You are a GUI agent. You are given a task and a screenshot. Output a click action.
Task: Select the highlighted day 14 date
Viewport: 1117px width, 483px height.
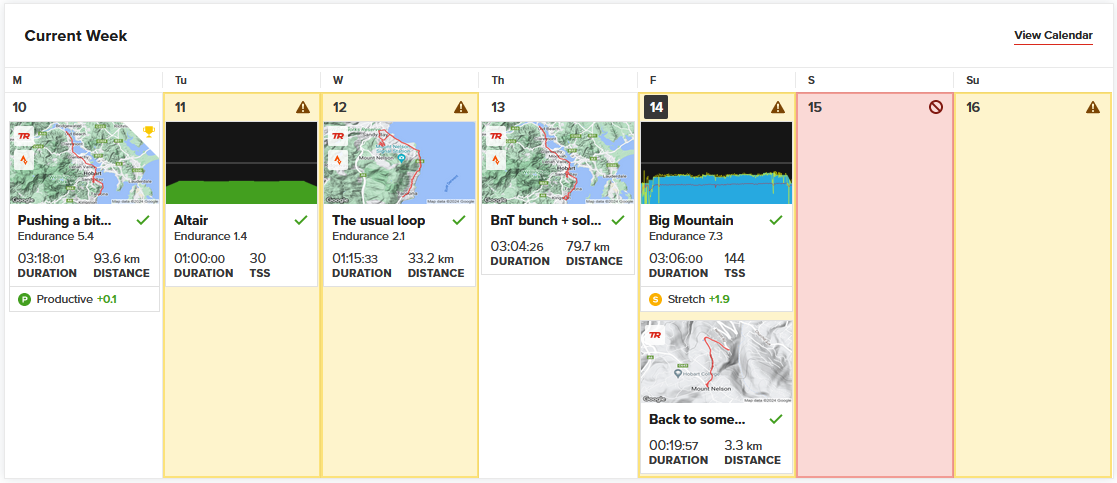[x=655, y=107]
